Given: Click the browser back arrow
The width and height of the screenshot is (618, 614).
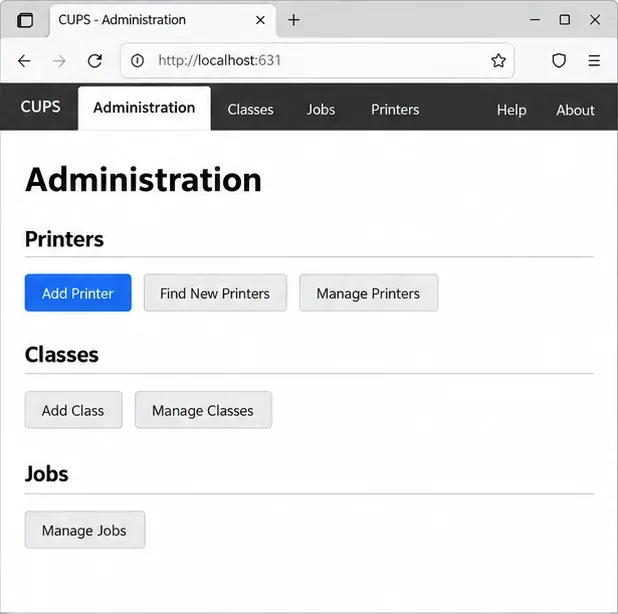Looking at the screenshot, I should [x=24, y=61].
